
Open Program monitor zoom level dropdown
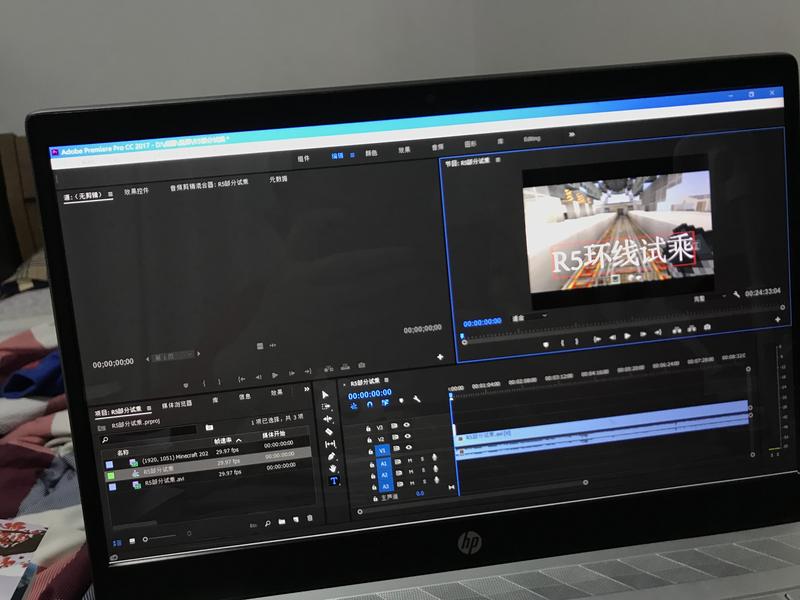531,317
